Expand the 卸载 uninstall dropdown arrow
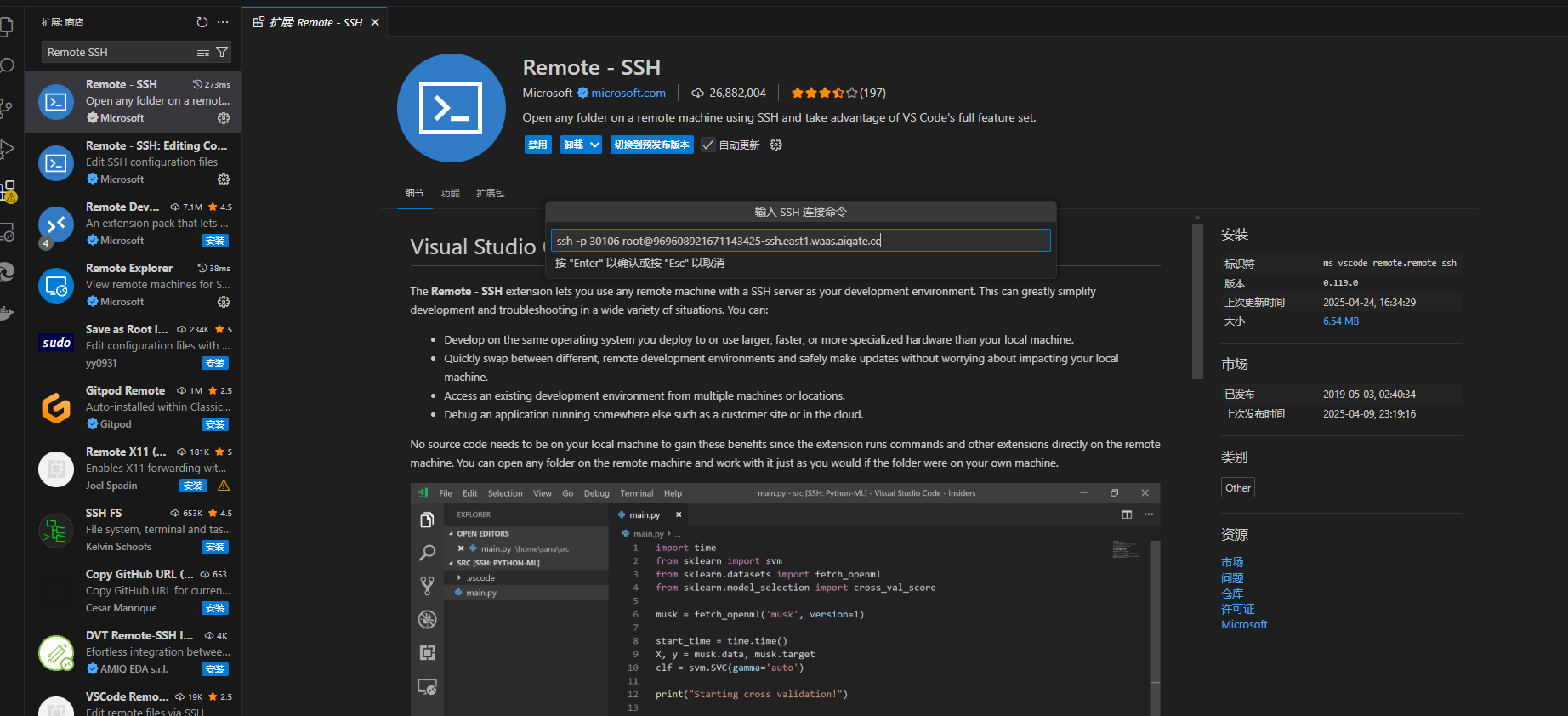1568x716 pixels. pyautogui.click(x=595, y=145)
